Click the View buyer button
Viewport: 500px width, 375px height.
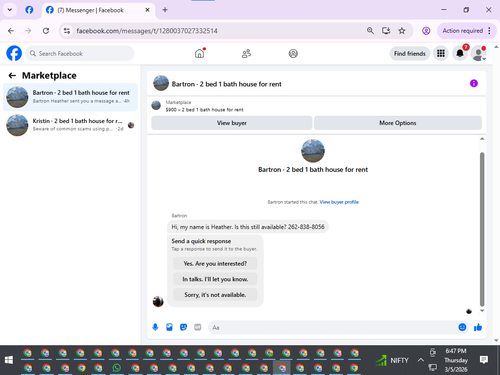[x=232, y=123]
